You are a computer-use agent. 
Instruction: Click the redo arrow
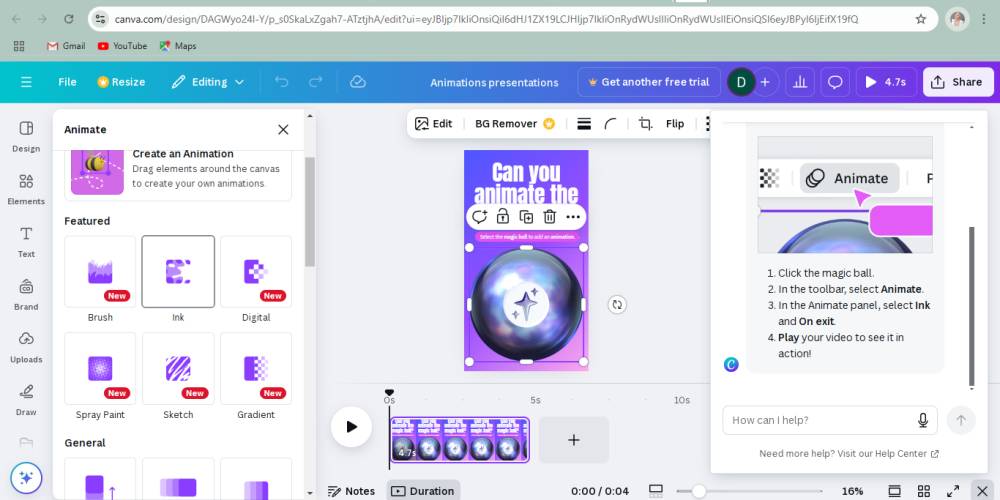tap(316, 82)
